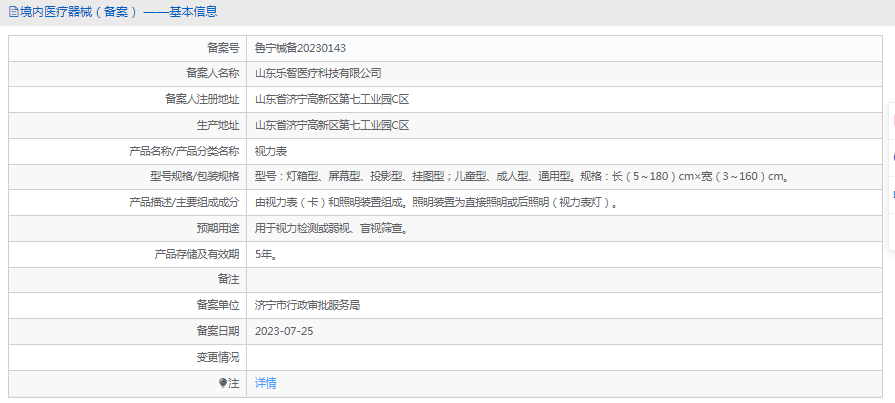This screenshot has height=403, width=895.
Task: Select the description starting with 由视力表(卡)
Action: pyautogui.click(x=437, y=203)
